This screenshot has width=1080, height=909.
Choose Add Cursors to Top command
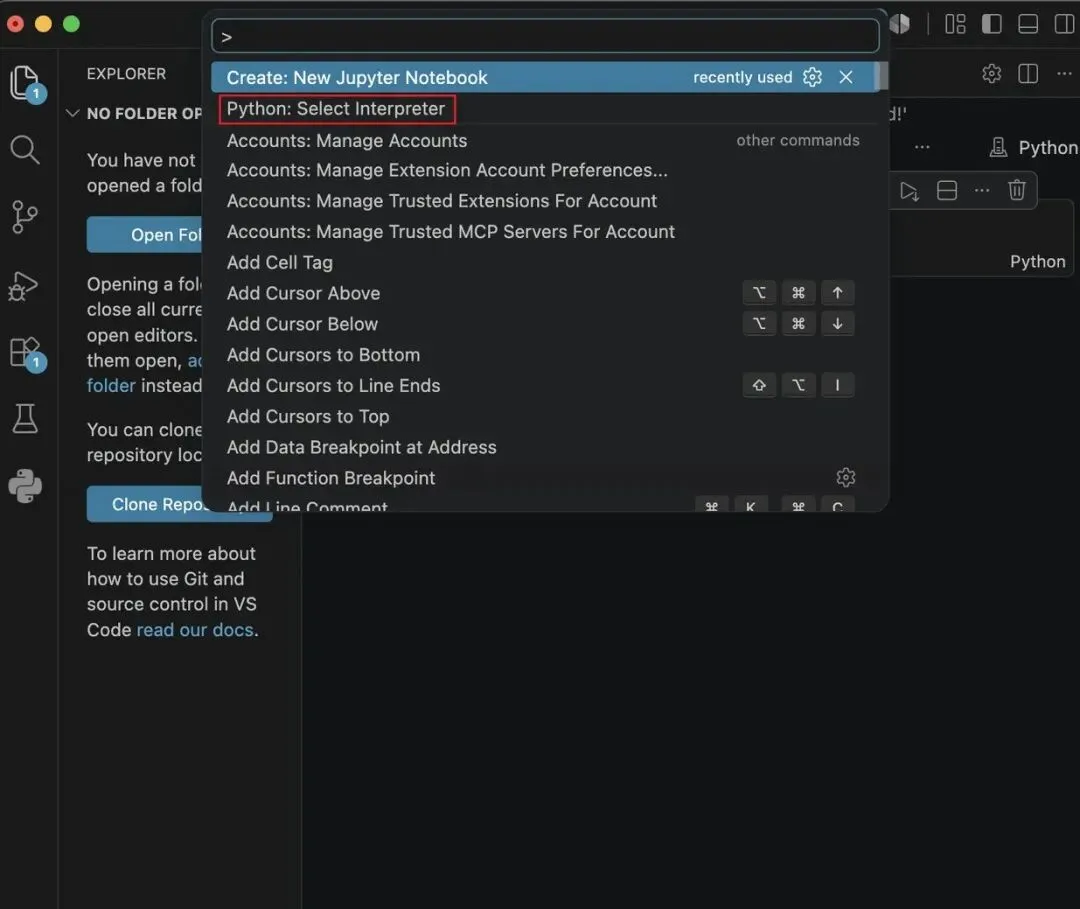point(545,417)
